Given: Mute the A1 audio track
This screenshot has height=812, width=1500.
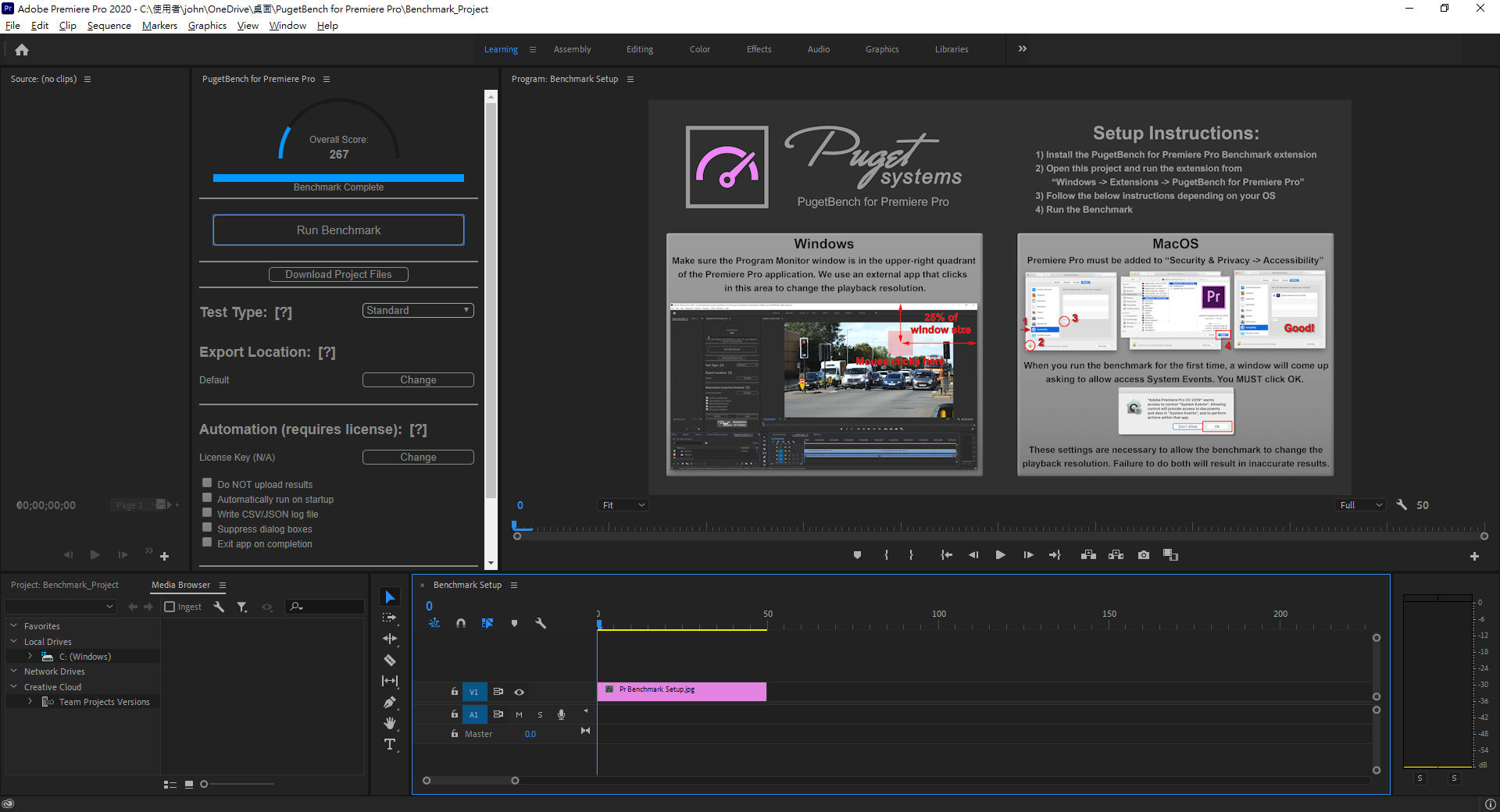Looking at the screenshot, I should coord(519,714).
